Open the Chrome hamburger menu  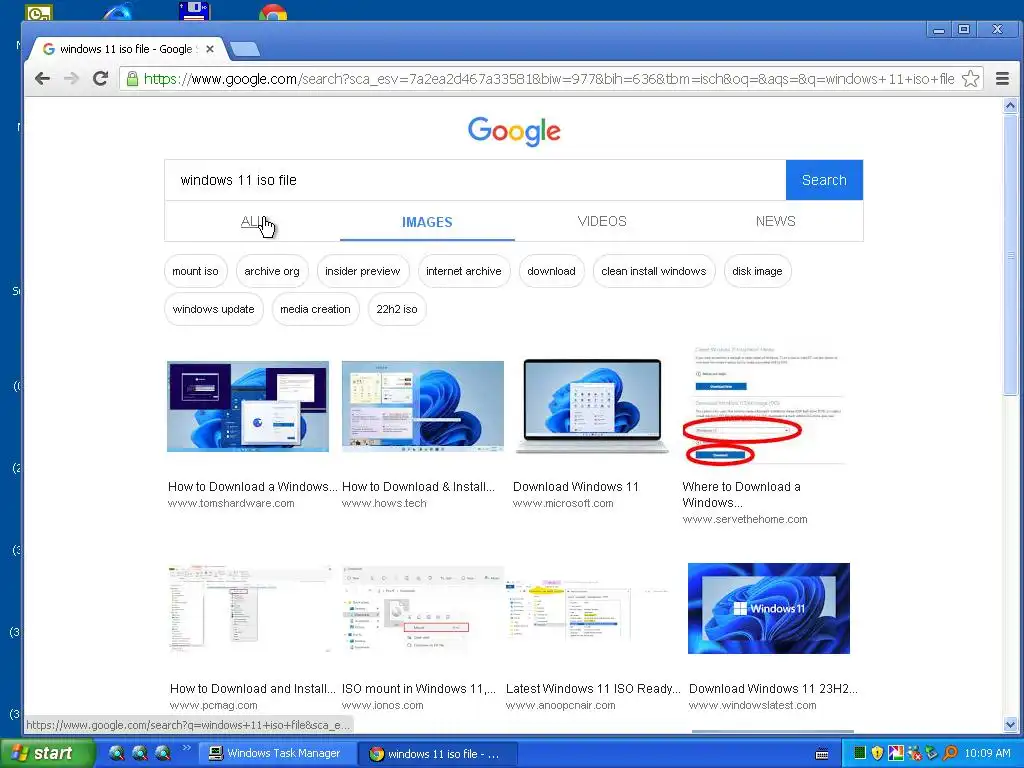(1002, 79)
